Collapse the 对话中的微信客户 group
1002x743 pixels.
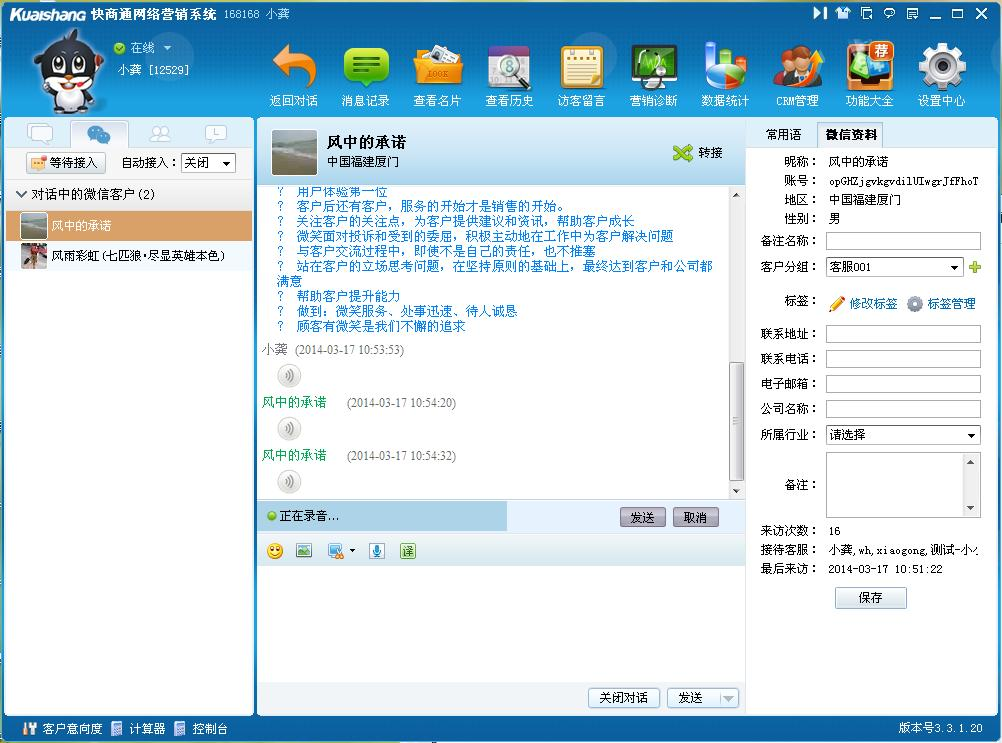pyautogui.click(x=22, y=194)
